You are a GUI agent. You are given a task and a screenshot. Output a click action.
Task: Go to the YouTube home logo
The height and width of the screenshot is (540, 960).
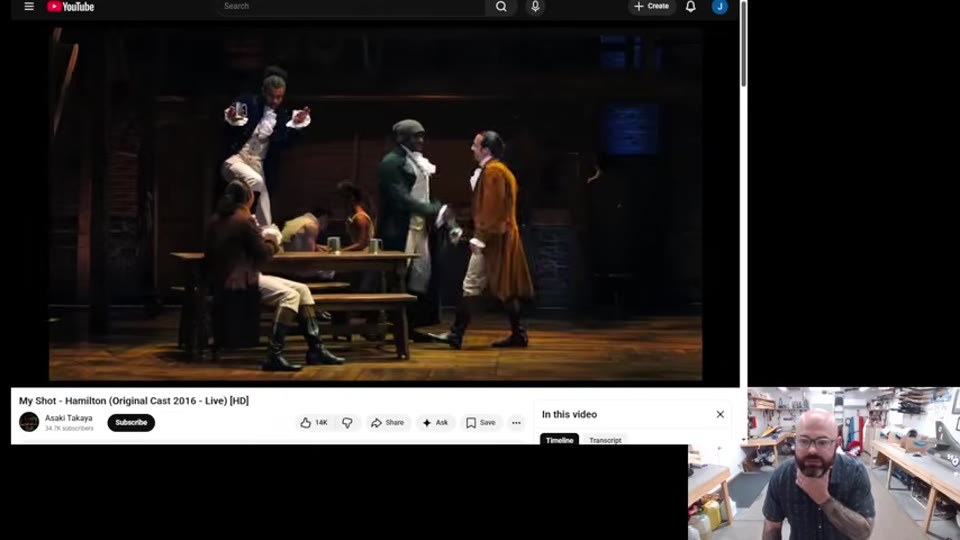tap(70, 7)
